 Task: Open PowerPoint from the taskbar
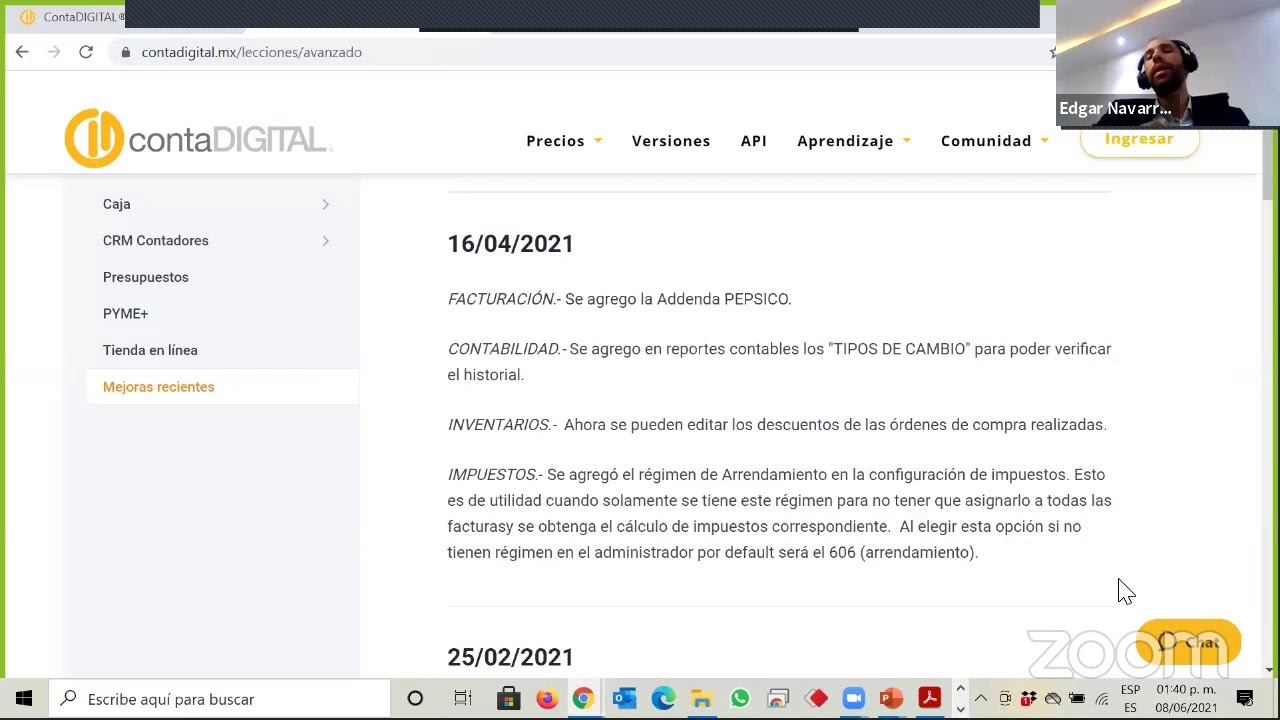click(x=891, y=699)
